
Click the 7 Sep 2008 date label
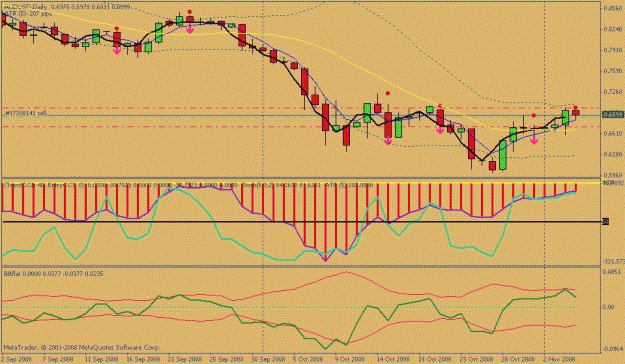[57, 359]
